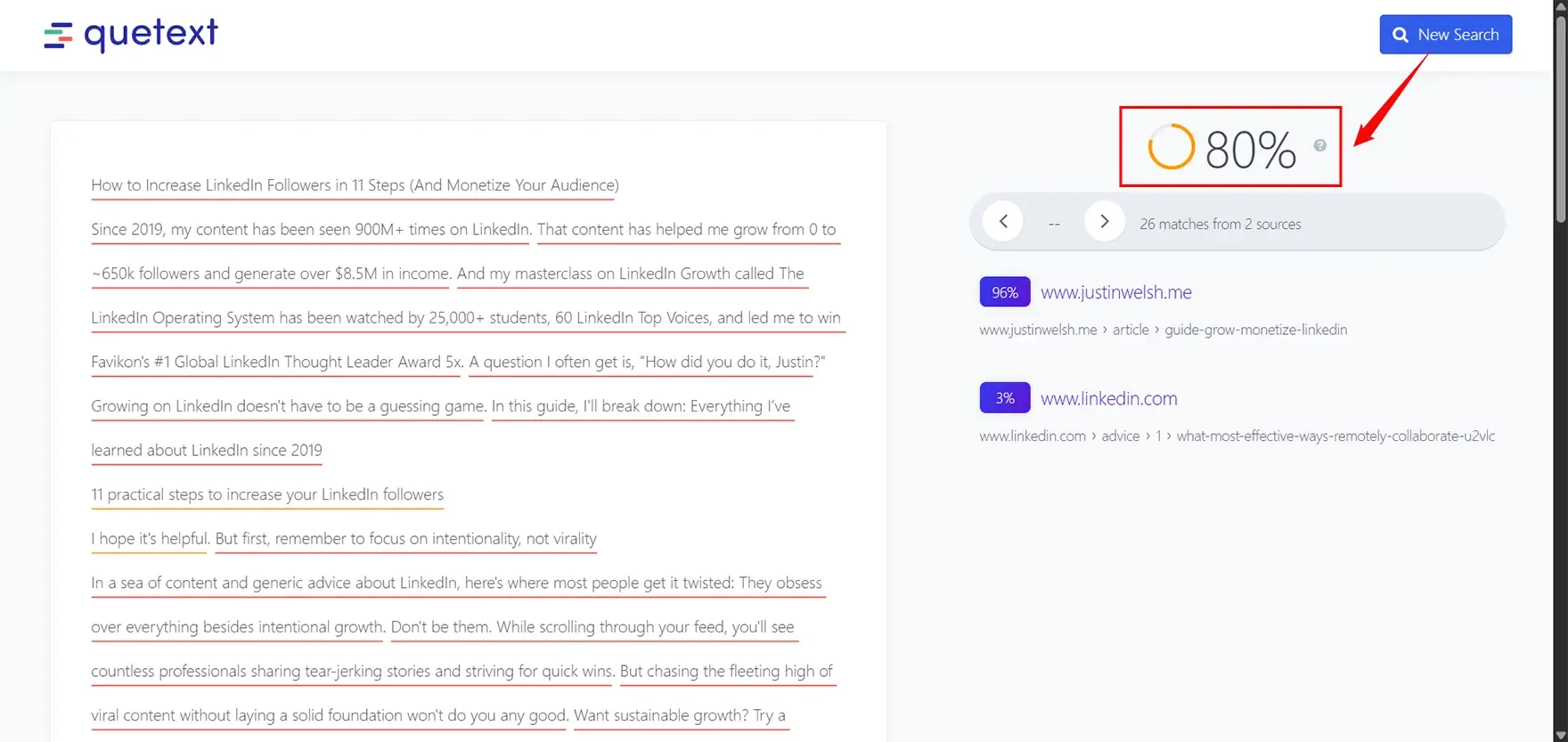Image resolution: width=1568 pixels, height=742 pixels.
Task: Click the Quetext logo
Action: 131,35
